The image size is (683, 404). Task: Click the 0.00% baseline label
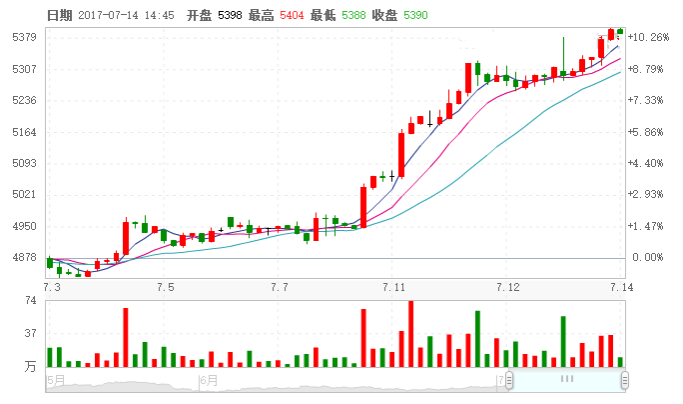(652, 257)
